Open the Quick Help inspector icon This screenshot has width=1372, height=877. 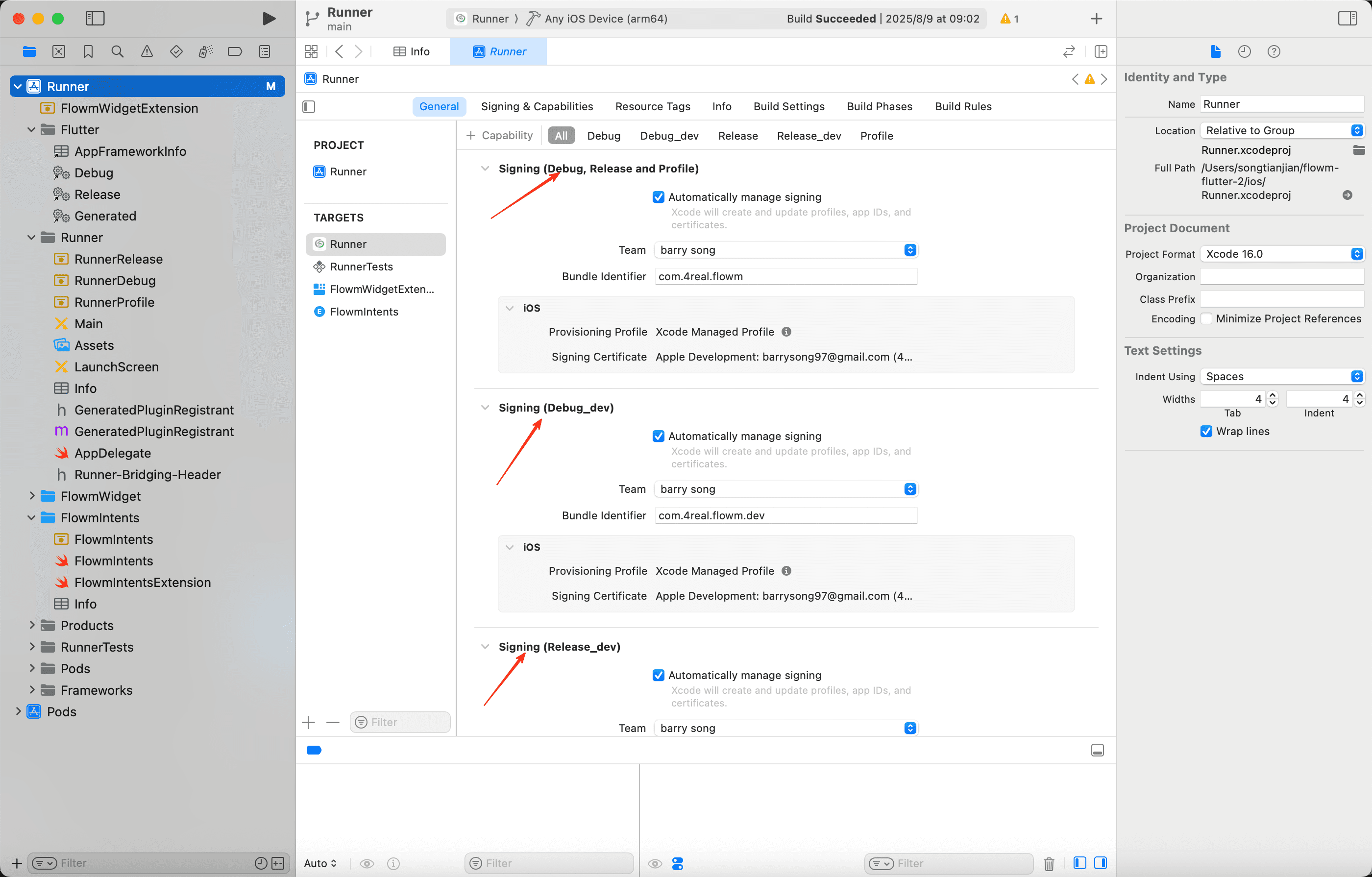[1274, 51]
